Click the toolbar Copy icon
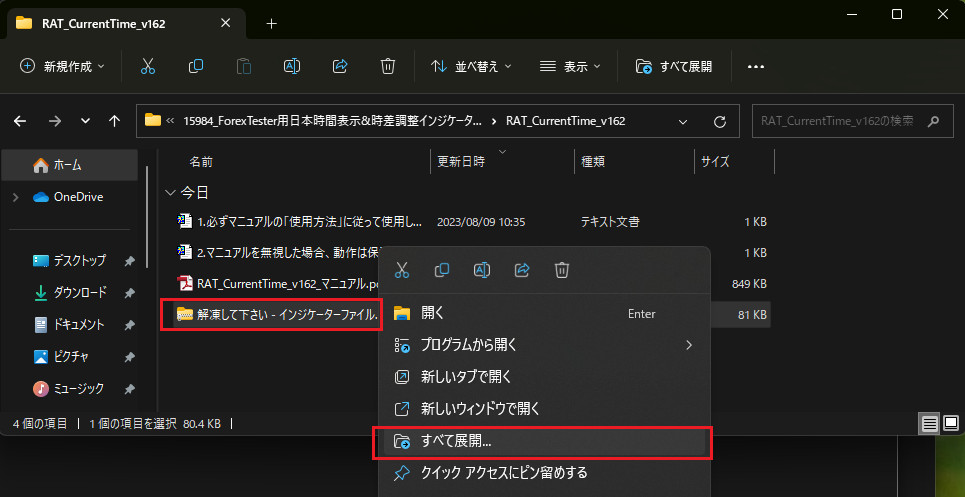This screenshot has height=497, width=965. 196,66
